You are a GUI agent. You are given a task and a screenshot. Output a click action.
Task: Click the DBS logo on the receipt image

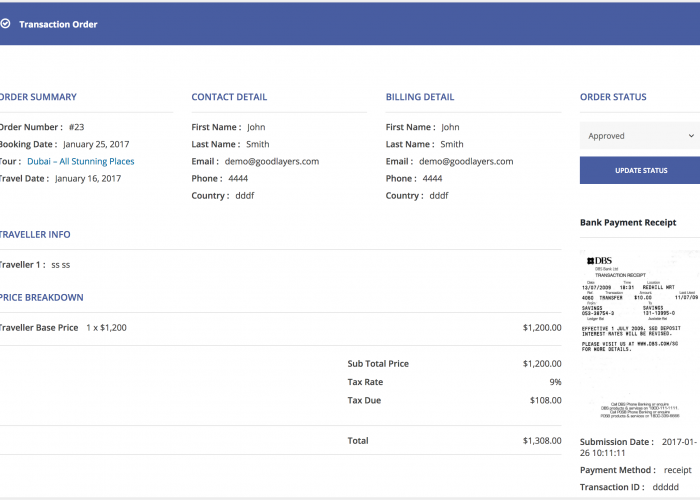pos(599,261)
